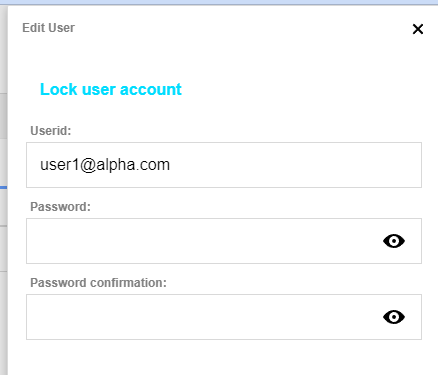Viewport: 438px width, 375px height.
Task: Click the Password: label
Action: coord(60,207)
